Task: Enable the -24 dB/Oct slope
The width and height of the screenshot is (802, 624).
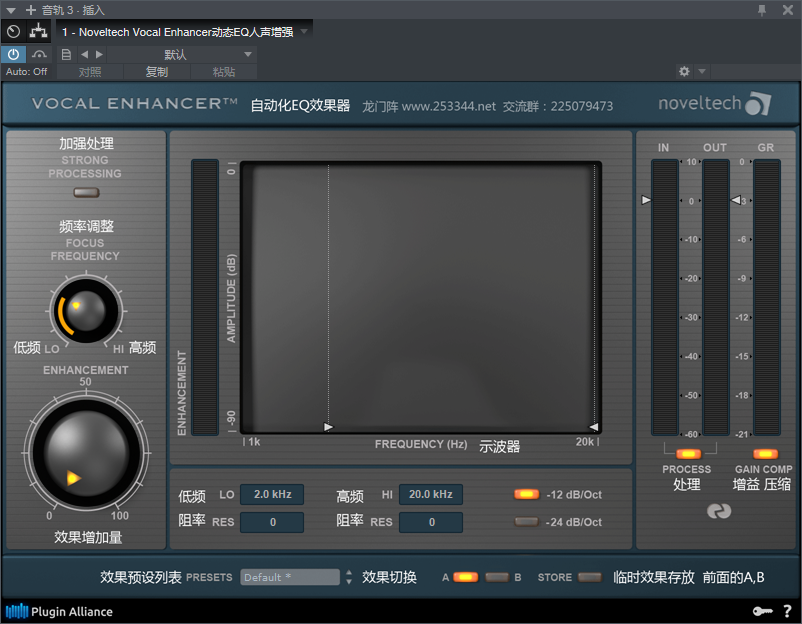Action: click(x=526, y=522)
